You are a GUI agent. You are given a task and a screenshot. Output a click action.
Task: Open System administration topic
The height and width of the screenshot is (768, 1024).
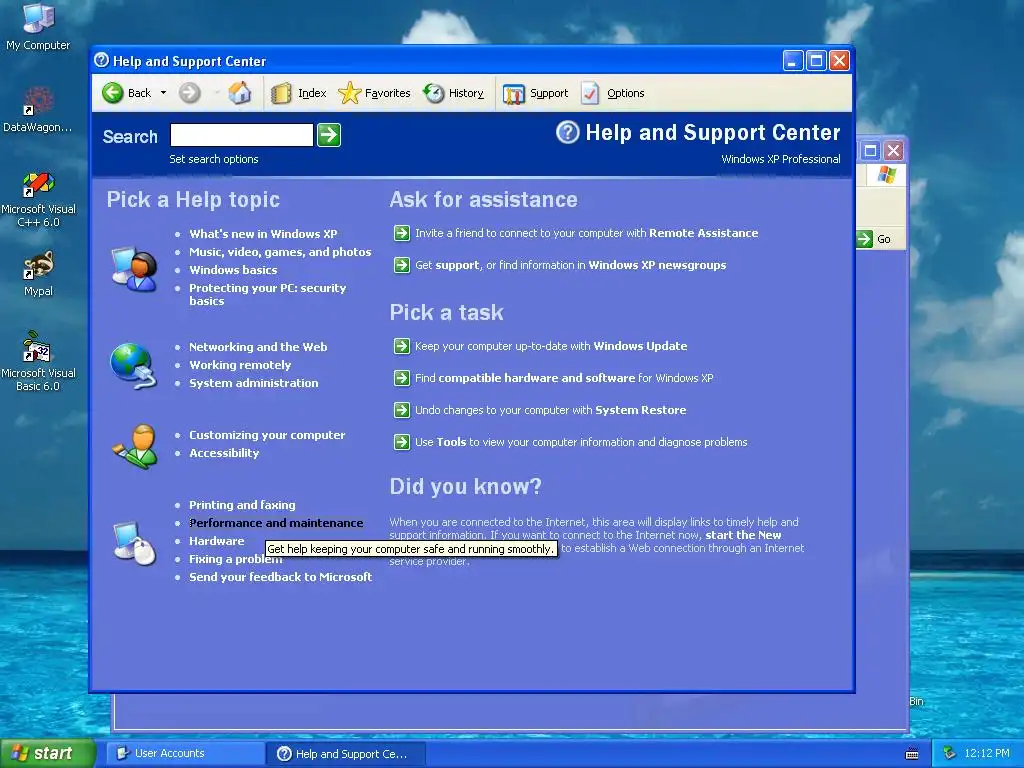[254, 383]
